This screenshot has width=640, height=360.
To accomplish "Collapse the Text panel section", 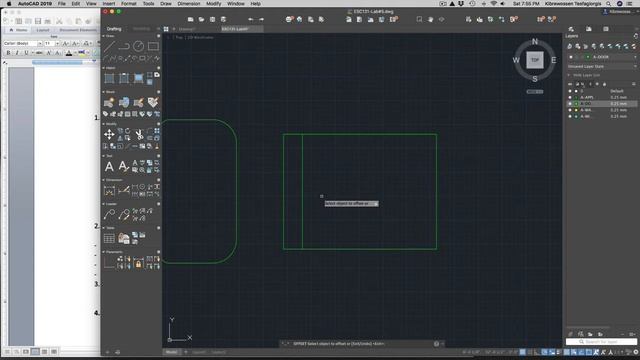I will click(103, 156).
